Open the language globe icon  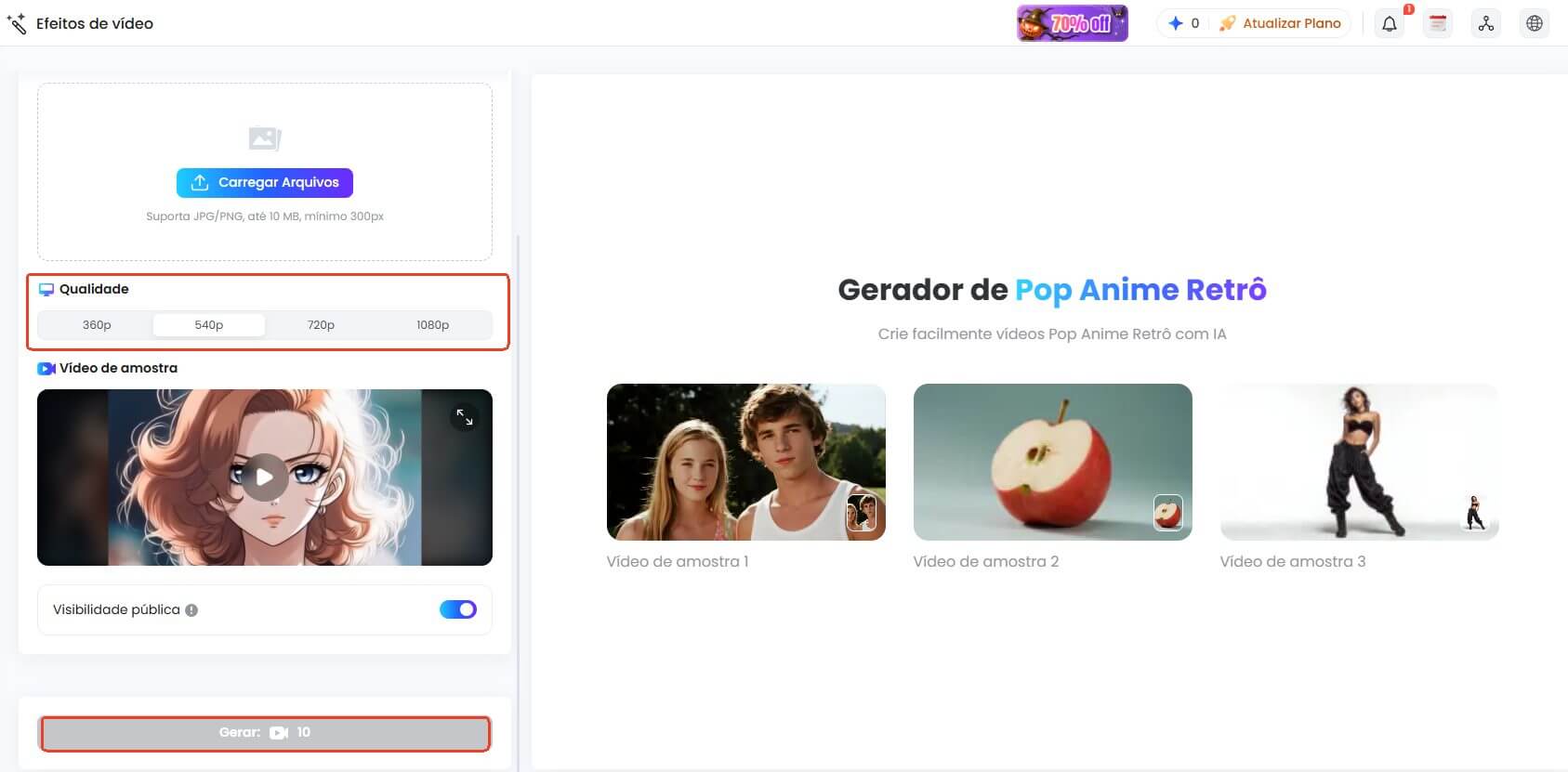1535,24
